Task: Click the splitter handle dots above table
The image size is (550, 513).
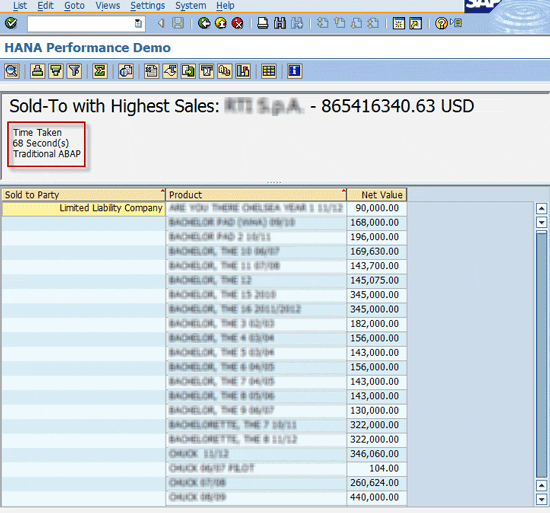Action: (x=274, y=182)
